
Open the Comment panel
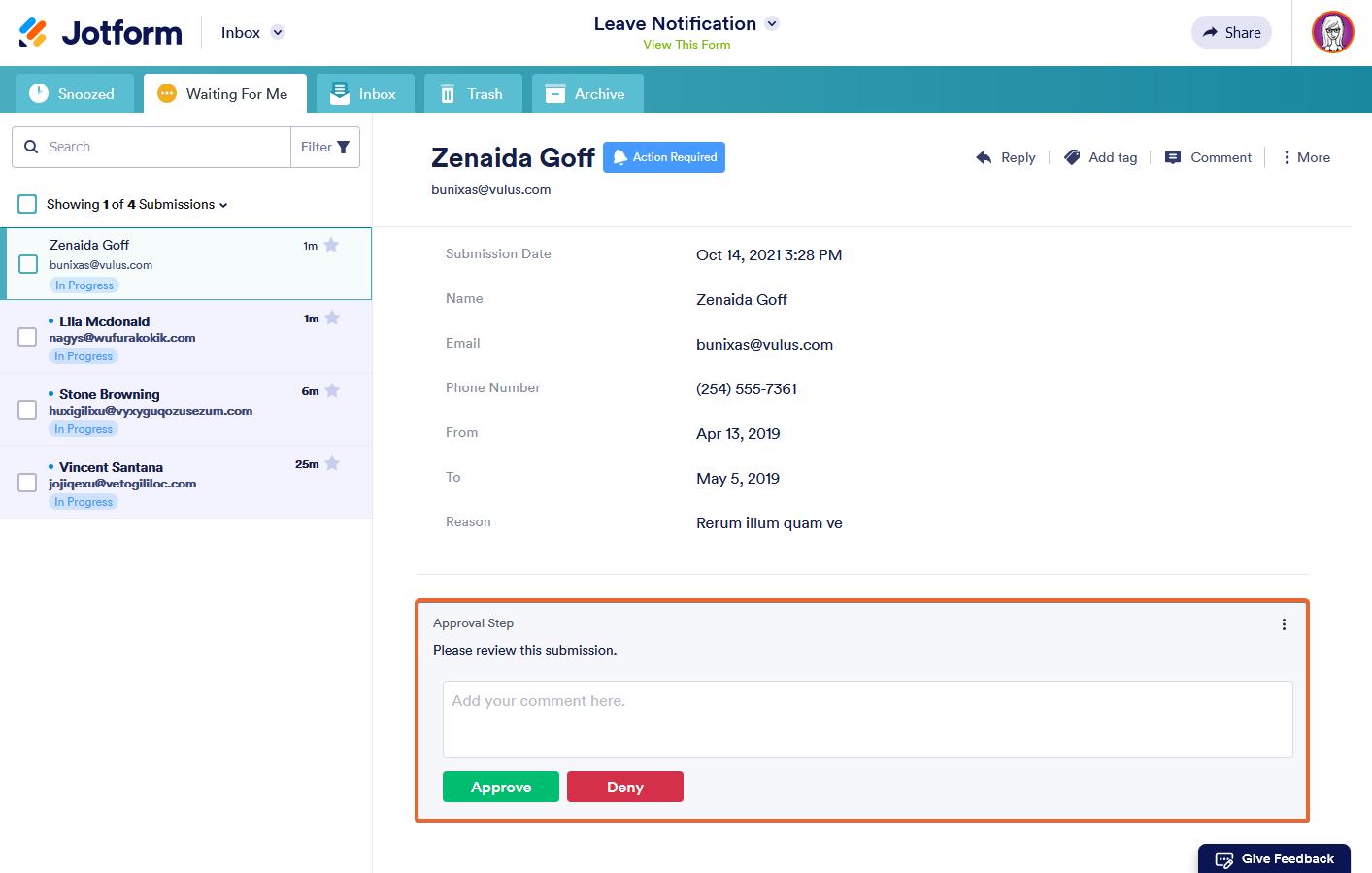click(x=1207, y=157)
